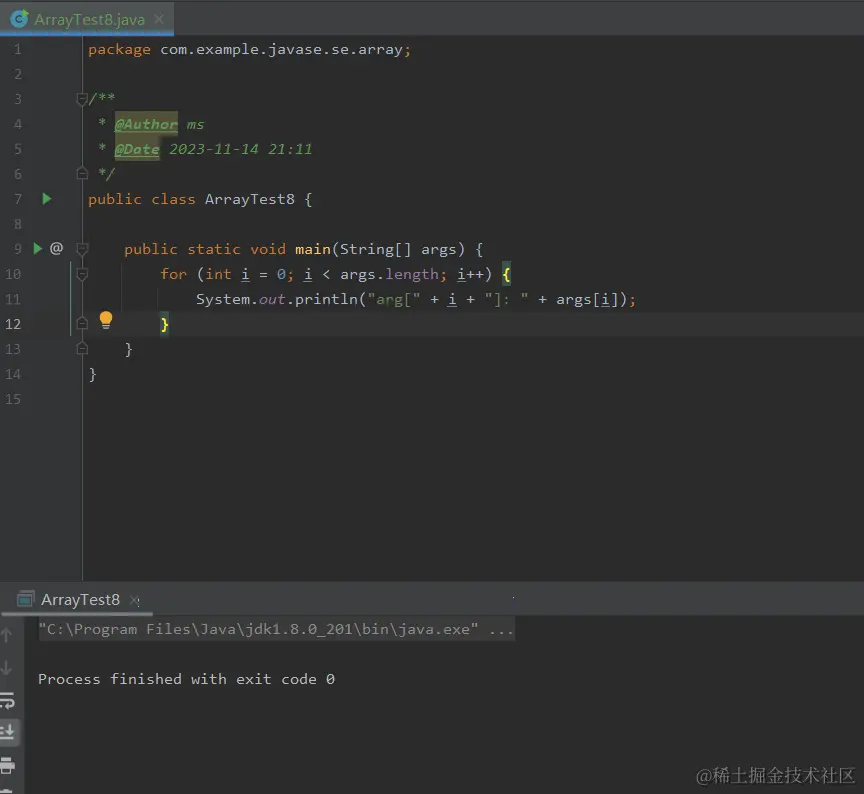Fold the main method end at line 13

pyautogui.click(x=82, y=349)
